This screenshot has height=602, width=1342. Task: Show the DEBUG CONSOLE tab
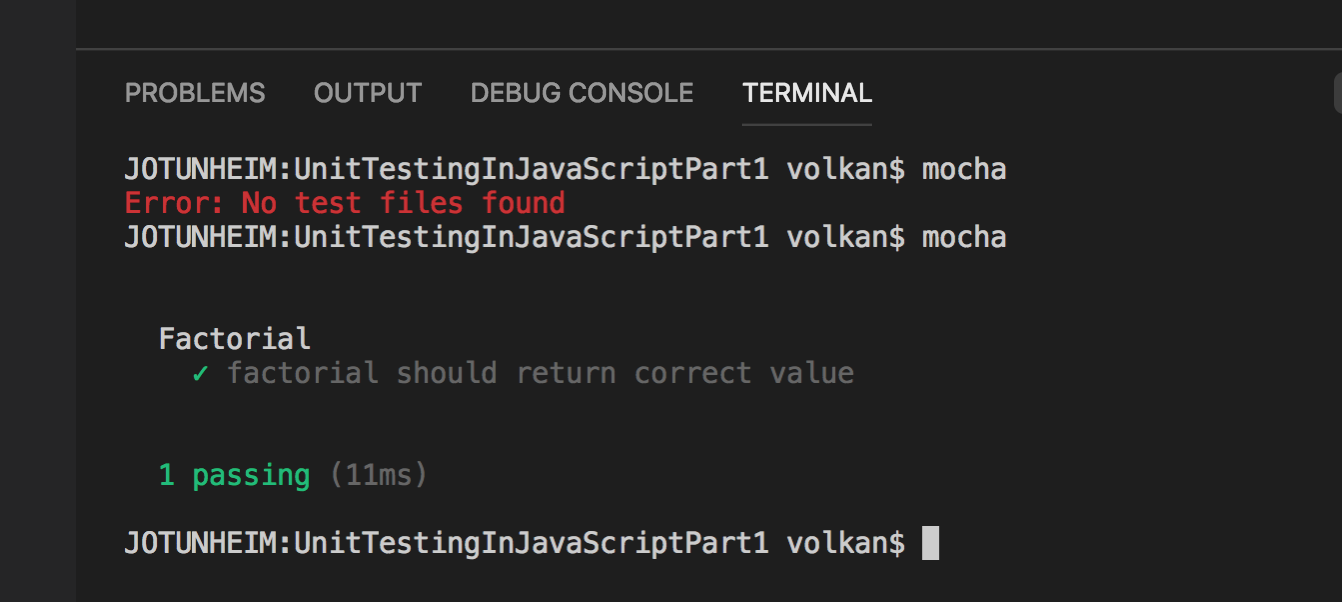[581, 93]
